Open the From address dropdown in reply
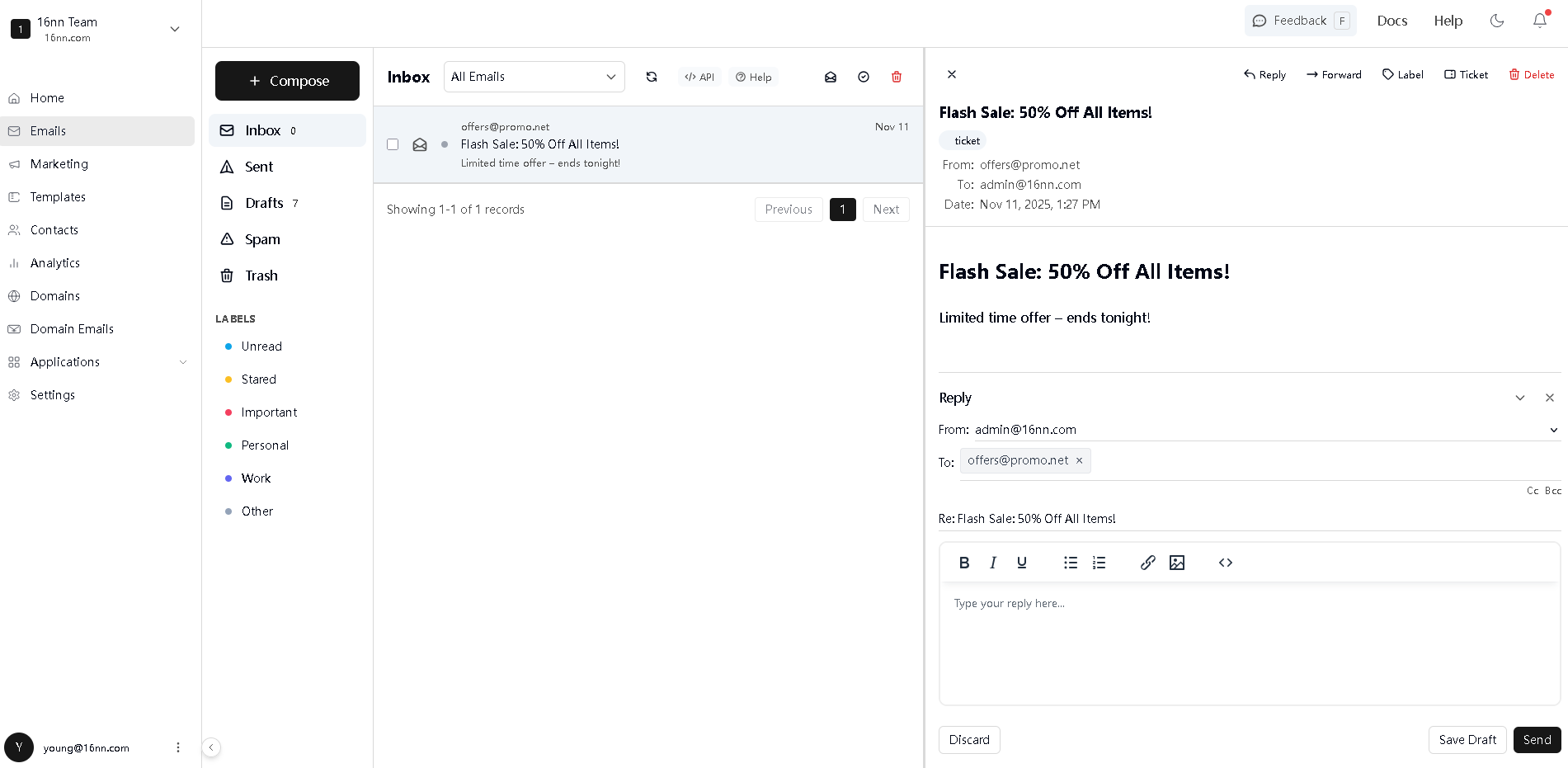The image size is (1568, 768). 1552,430
